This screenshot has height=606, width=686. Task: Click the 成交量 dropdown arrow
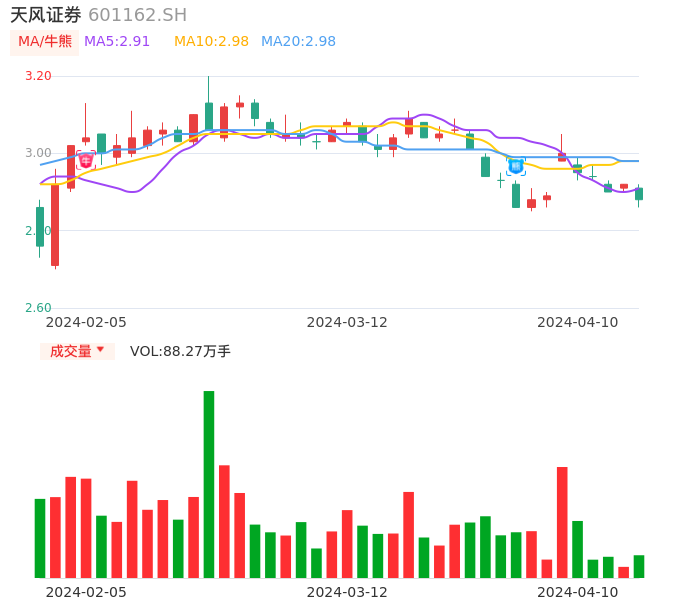pyautogui.click(x=100, y=350)
